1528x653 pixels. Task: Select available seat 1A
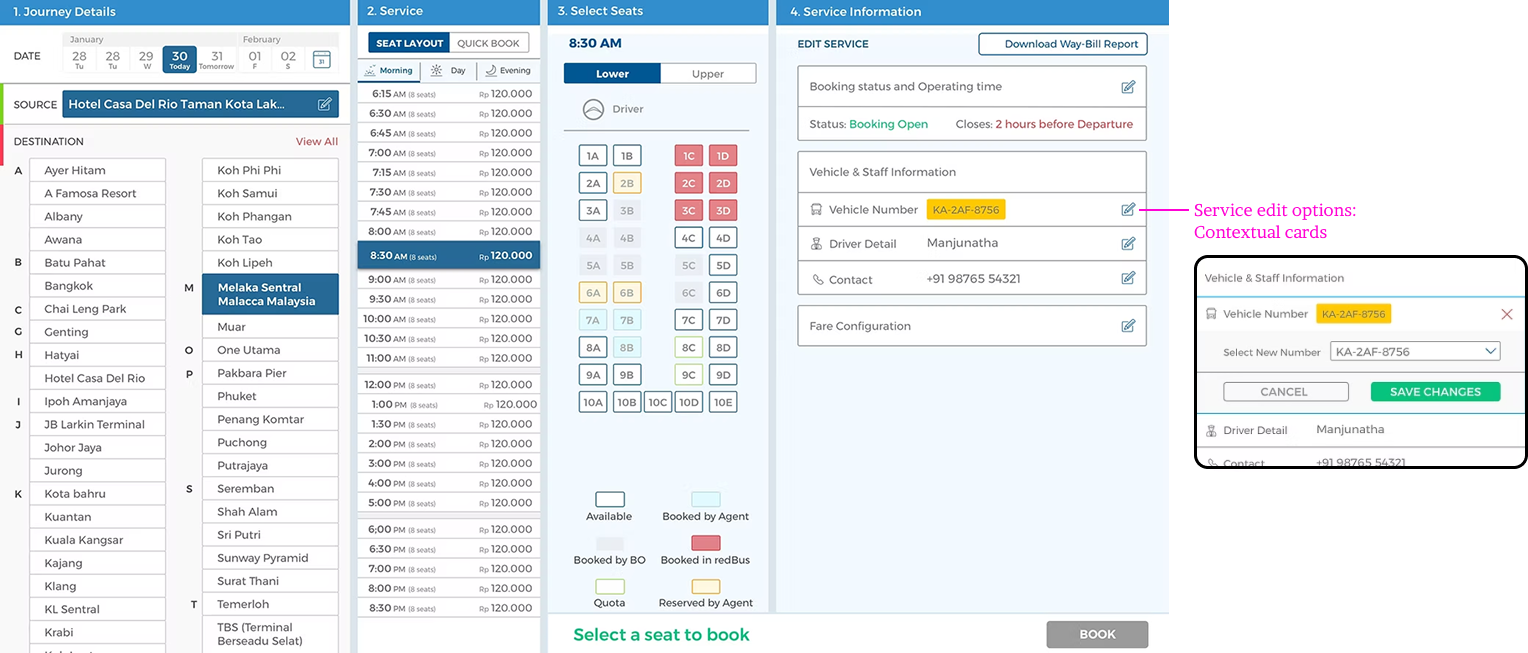[x=592, y=156]
